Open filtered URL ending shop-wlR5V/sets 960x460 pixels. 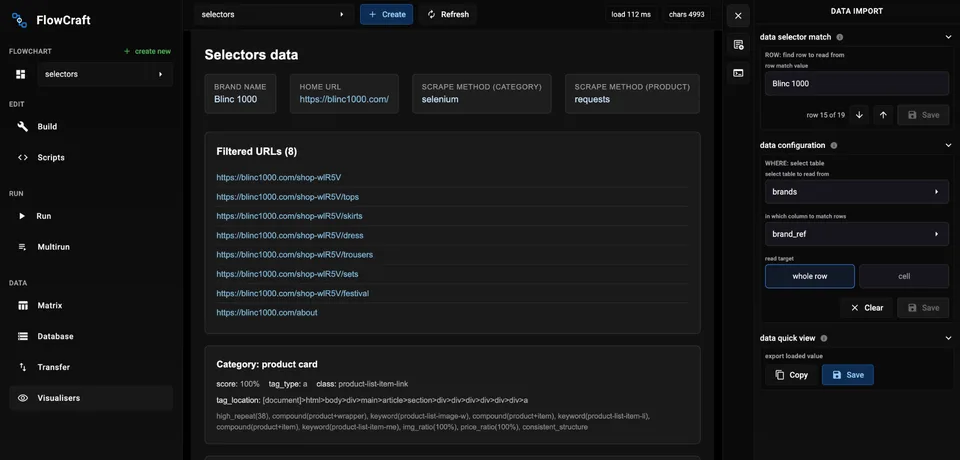[x=288, y=274]
